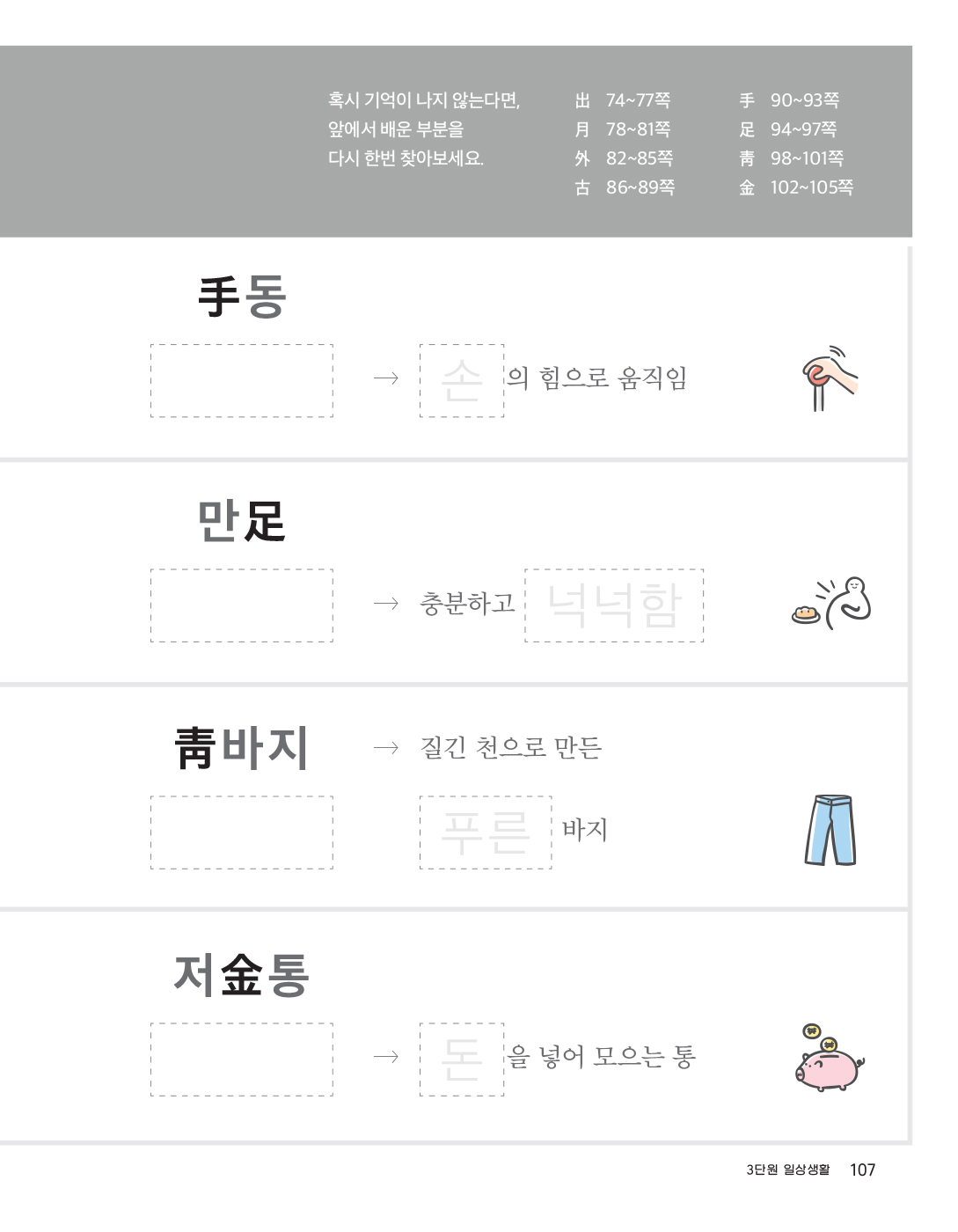Open the 出 74~77쪽 page reference
The height and width of the screenshot is (1232, 958).
623,100
